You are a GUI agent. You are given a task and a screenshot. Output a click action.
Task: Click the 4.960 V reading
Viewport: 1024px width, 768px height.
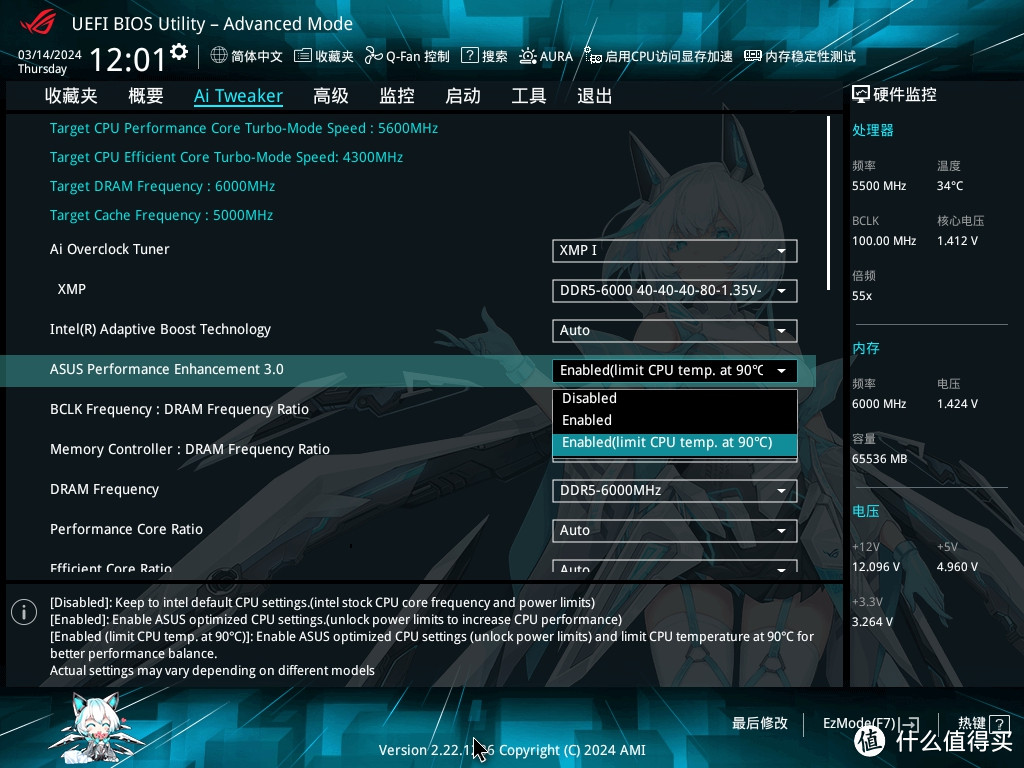[957, 567]
